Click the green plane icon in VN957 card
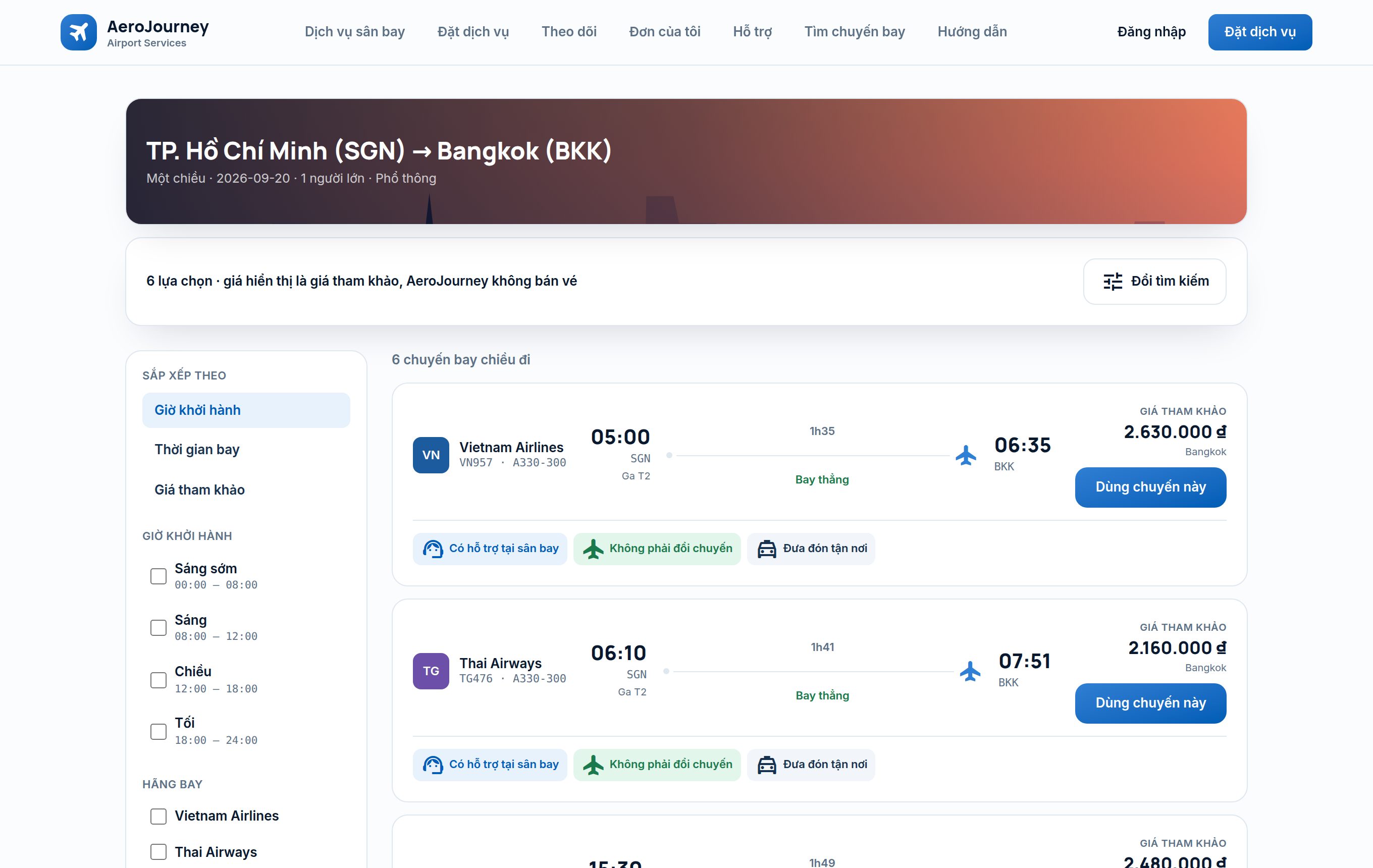Viewport: 1373px width, 868px height. 593,549
